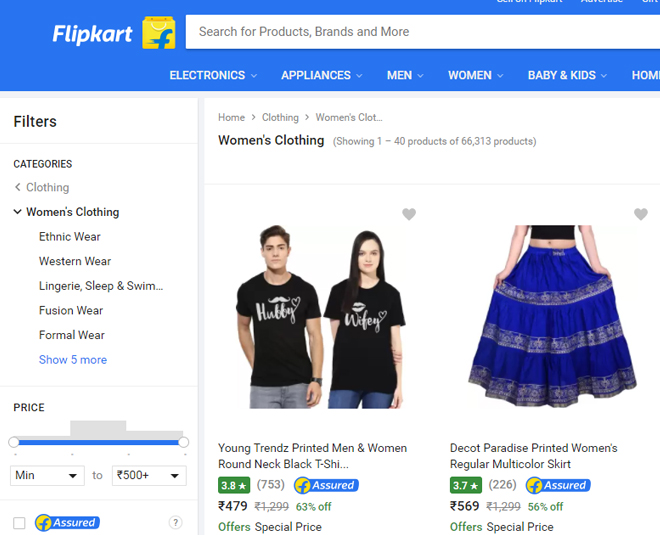Open the ₹500+ max price dropdown
This screenshot has width=660, height=535.
(149, 476)
